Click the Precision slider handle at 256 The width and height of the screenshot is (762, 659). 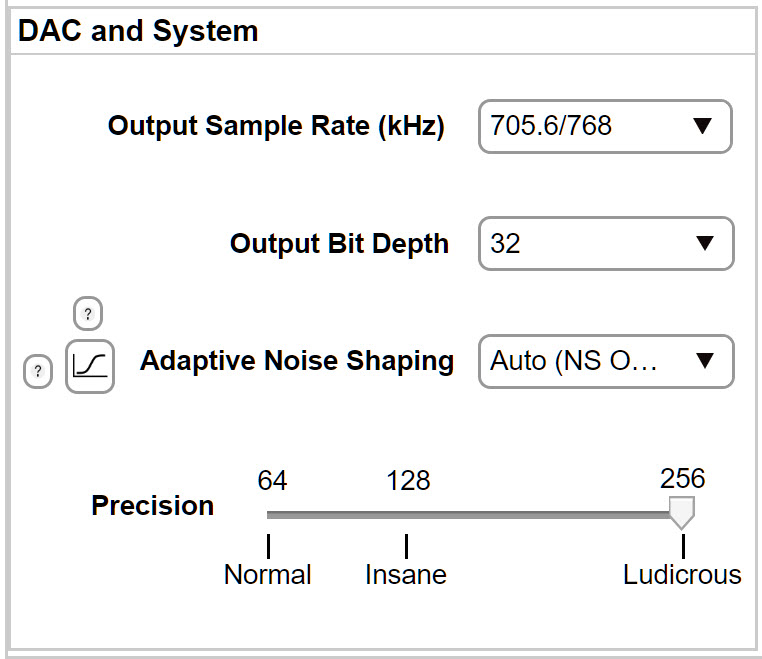(682, 512)
